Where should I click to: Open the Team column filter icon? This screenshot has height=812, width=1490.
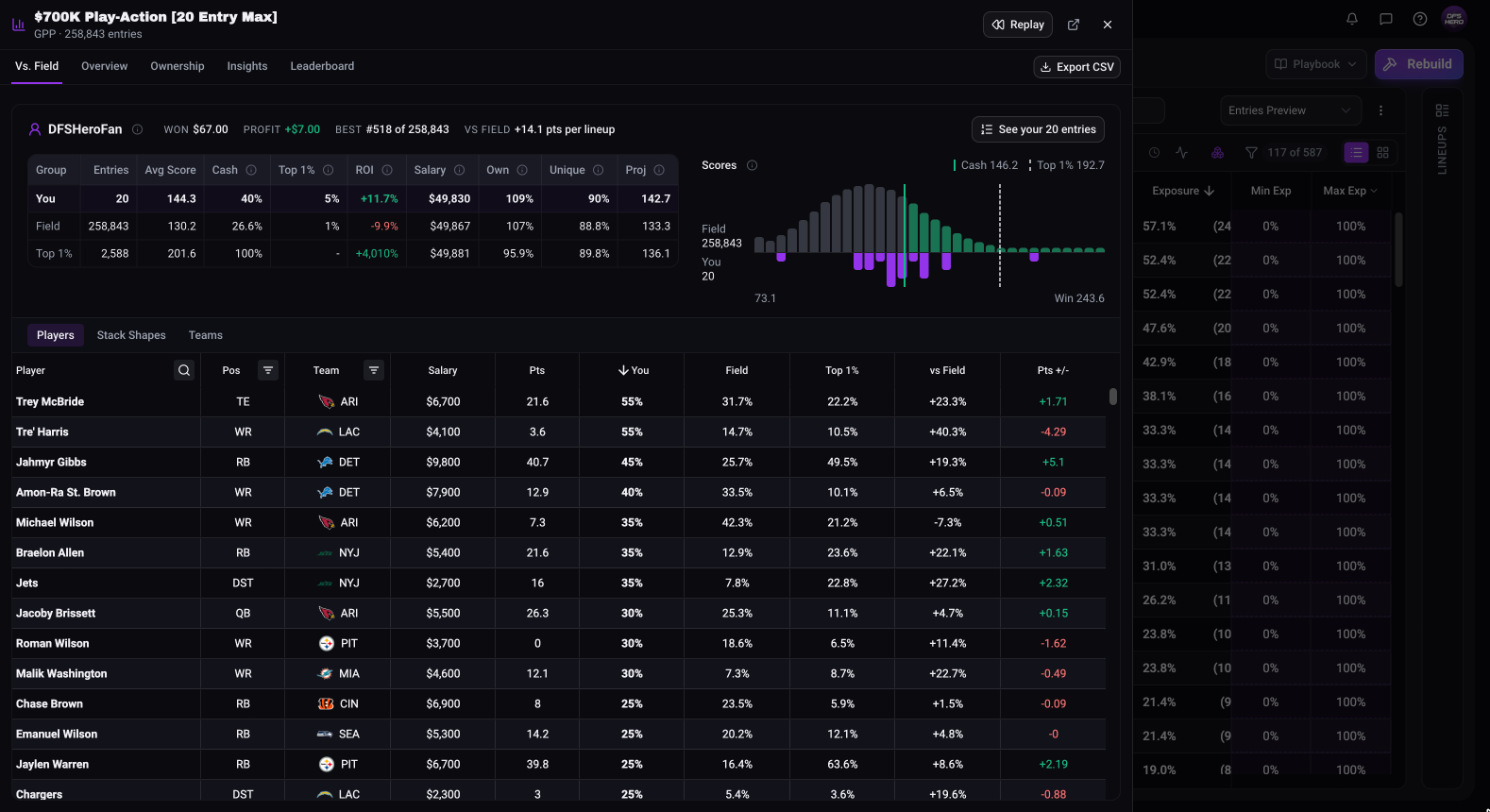[x=374, y=370]
